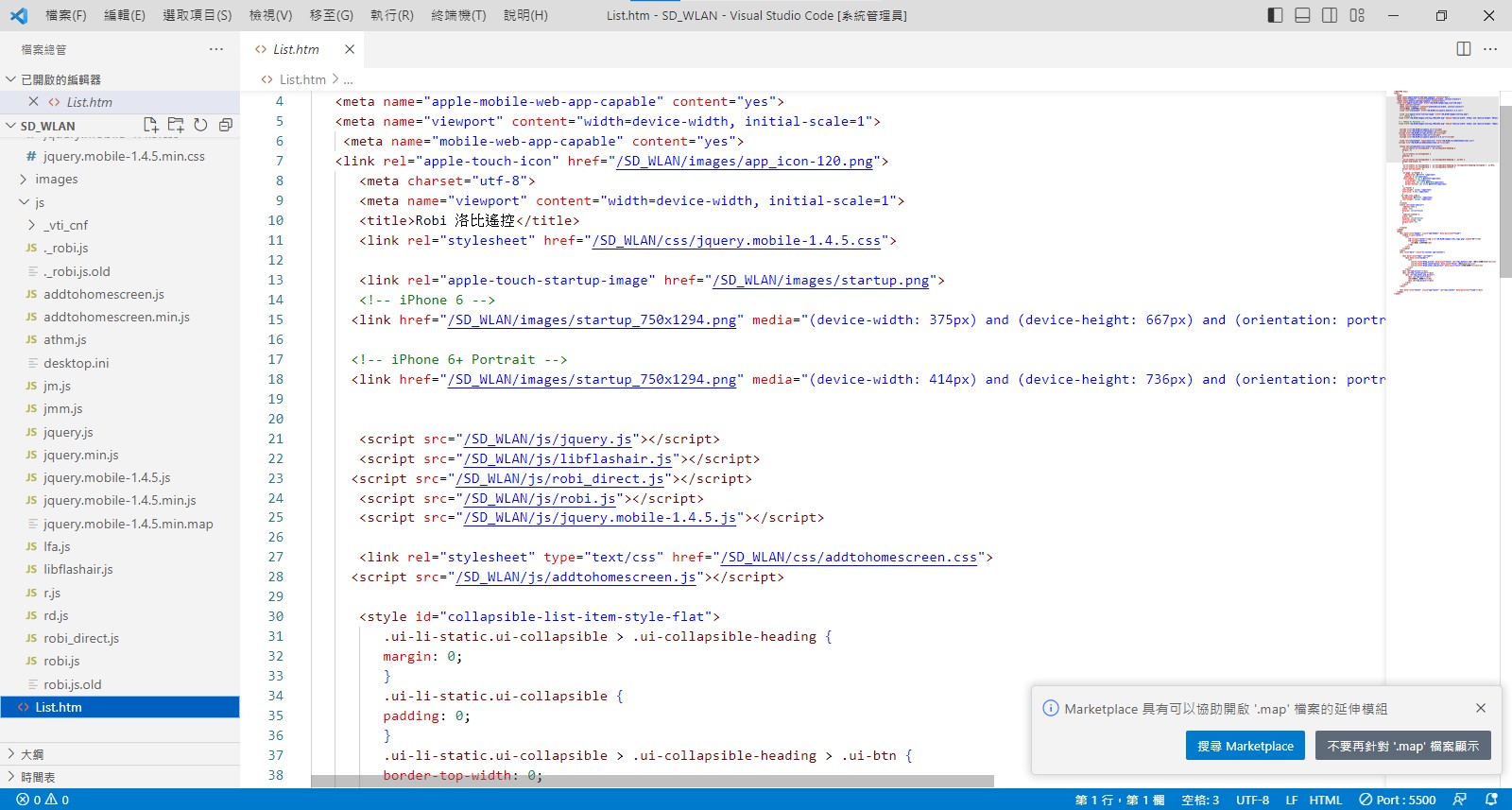Open the explorer views more actions ellipsis

tap(216, 49)
